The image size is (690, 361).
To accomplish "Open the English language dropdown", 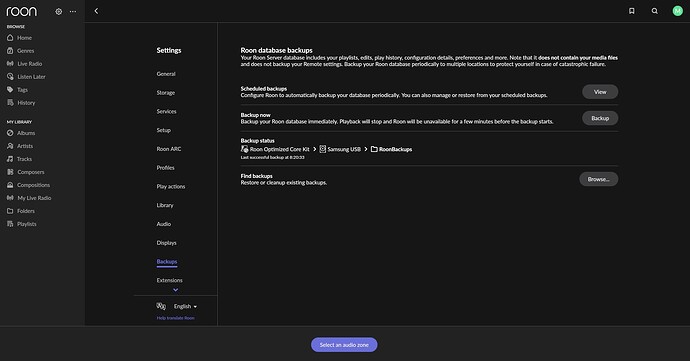I will click(x=185, y=306).
